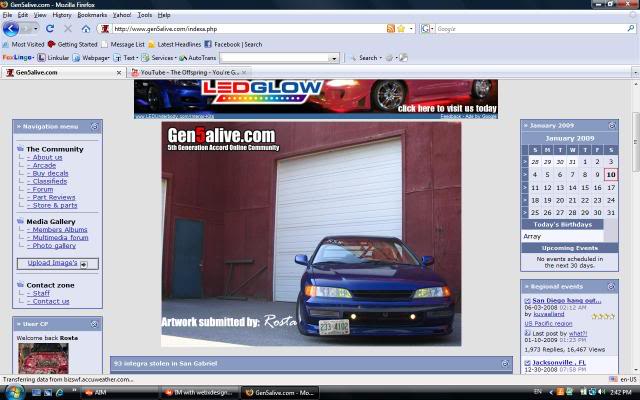Click the arrow icon next to Upload Image's
Screen dimensions: 640x400
[x=84, y=264]
